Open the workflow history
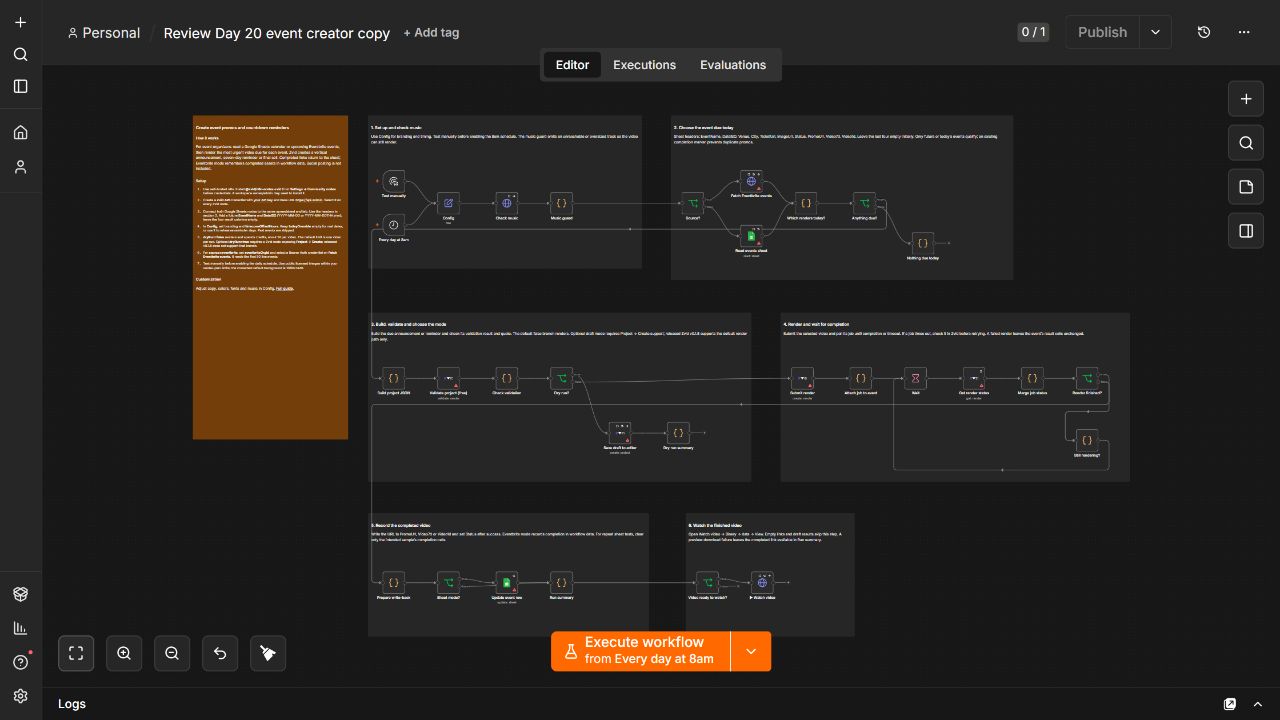Image resolution: width=1280 pixels, height=720 pixels. coord(1204,32)
